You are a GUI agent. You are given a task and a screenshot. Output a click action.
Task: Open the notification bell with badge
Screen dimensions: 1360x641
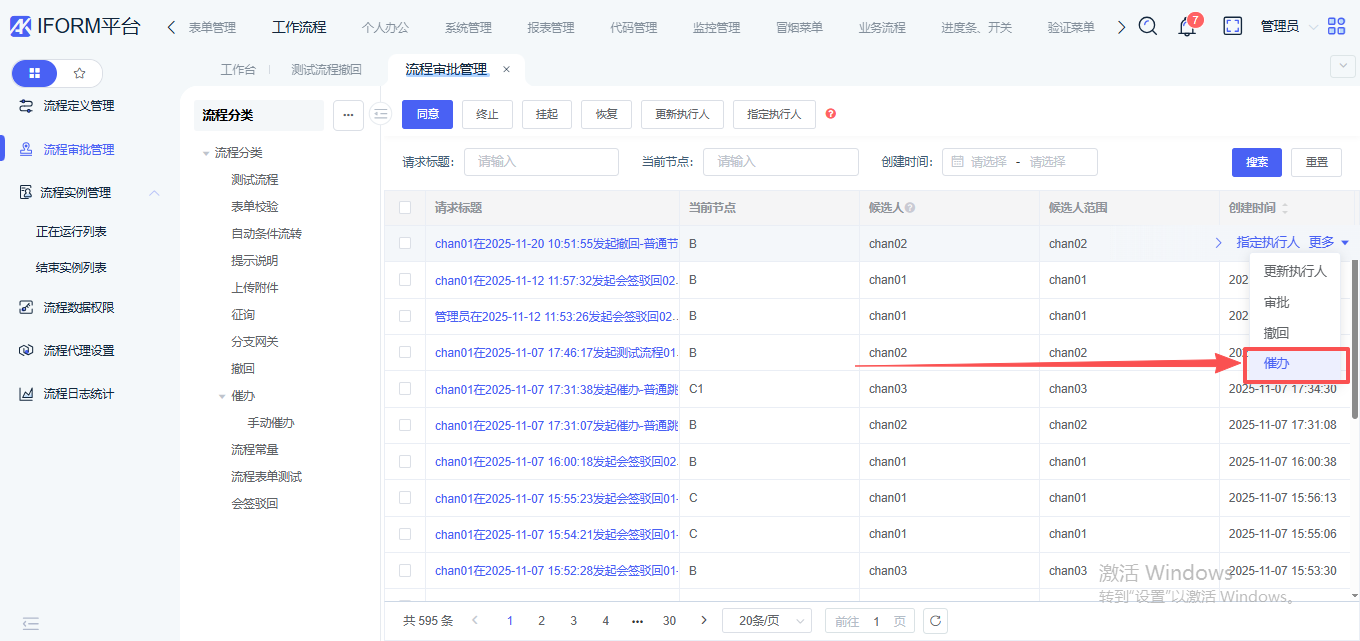(x=1187, y=27)
